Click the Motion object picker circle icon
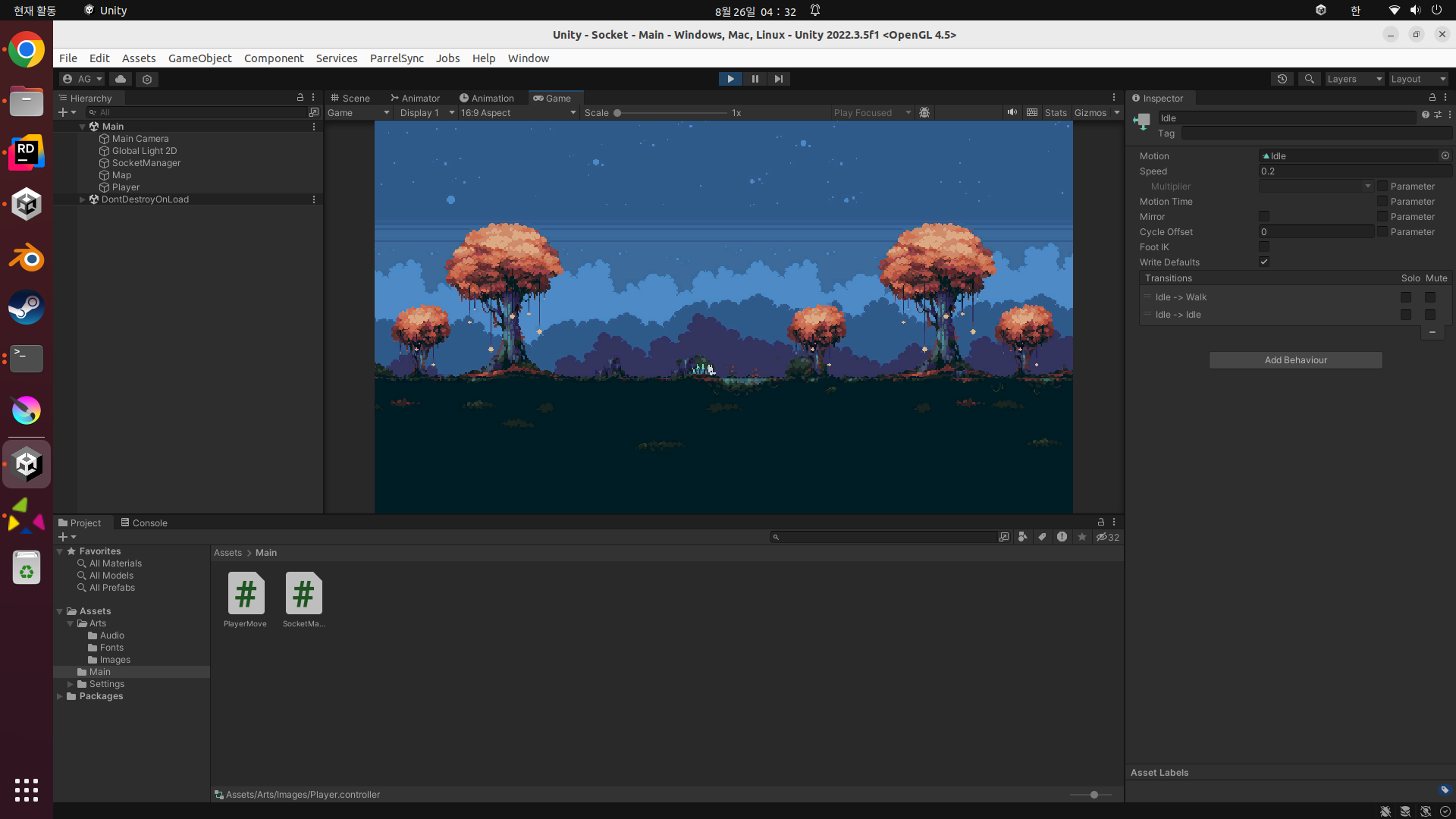 (1445, 155)
